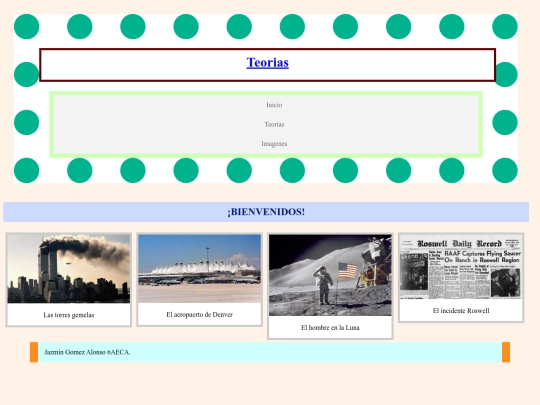This screenshot has width=540, height=405.
Task: Select Teorias in the gray navigation menu
Action: pos(274,124)
